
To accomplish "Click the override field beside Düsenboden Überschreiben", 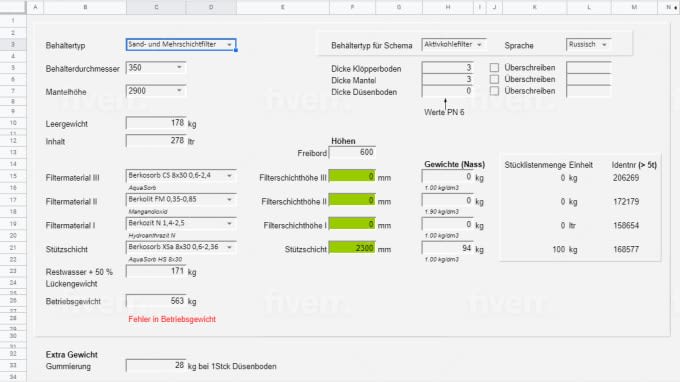I will coord(588,91).
